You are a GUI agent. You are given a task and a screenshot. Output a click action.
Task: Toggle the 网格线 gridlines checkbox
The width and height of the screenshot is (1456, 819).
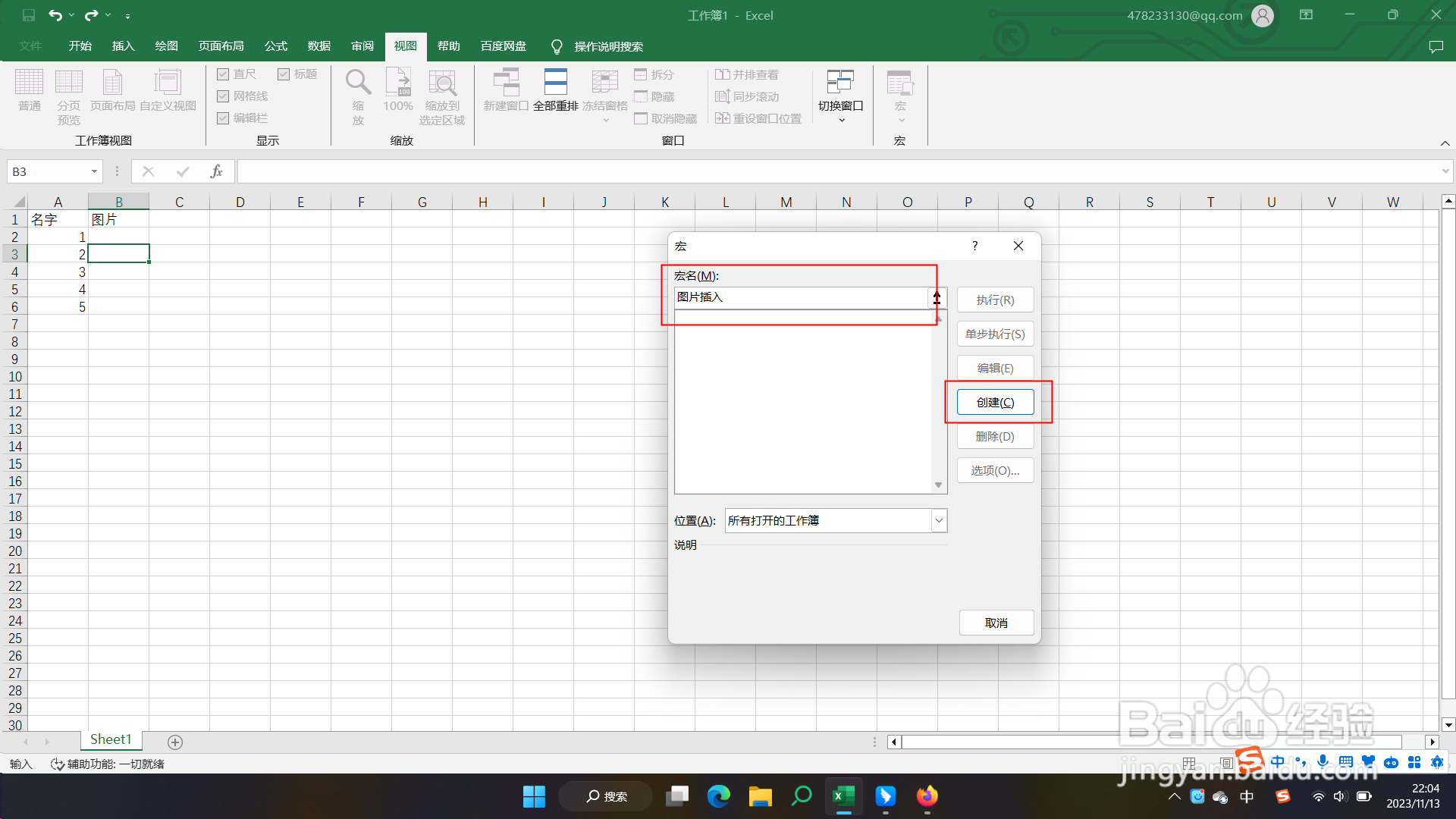point(223,96)
